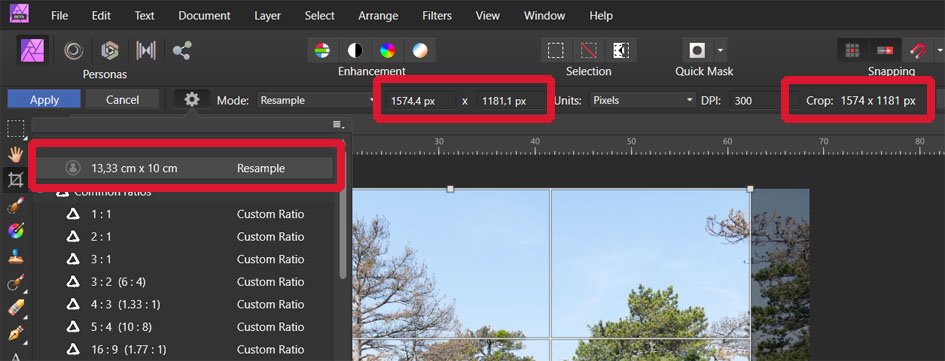Image resolution: width=945 pixels, height=361 pixels.
Task: Apply Auto White Balance enhancement
Action: click(x=420, y=51)
